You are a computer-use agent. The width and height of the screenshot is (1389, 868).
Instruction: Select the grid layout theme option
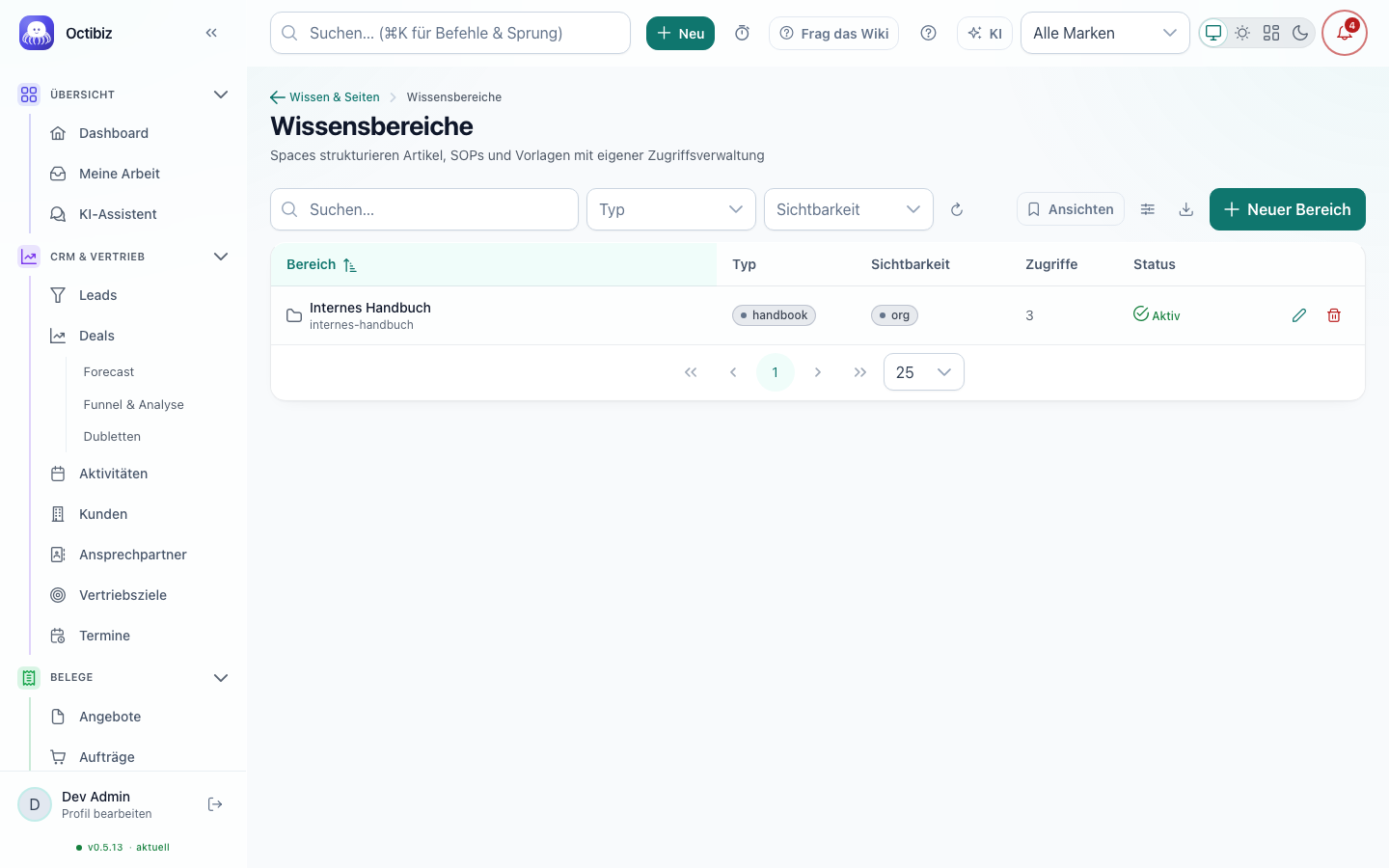tap(1271, 33)
